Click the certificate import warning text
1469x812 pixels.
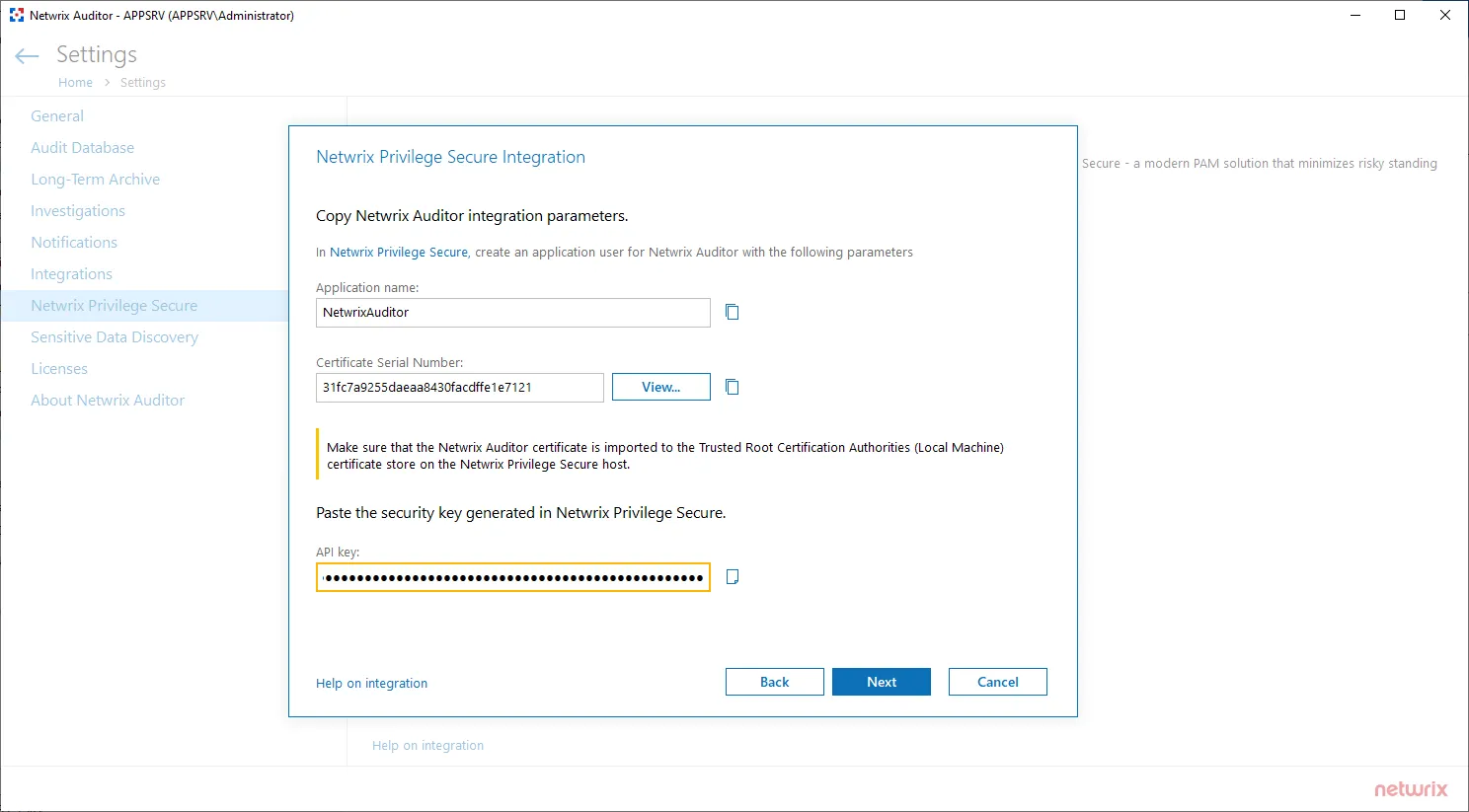[665, 456]
